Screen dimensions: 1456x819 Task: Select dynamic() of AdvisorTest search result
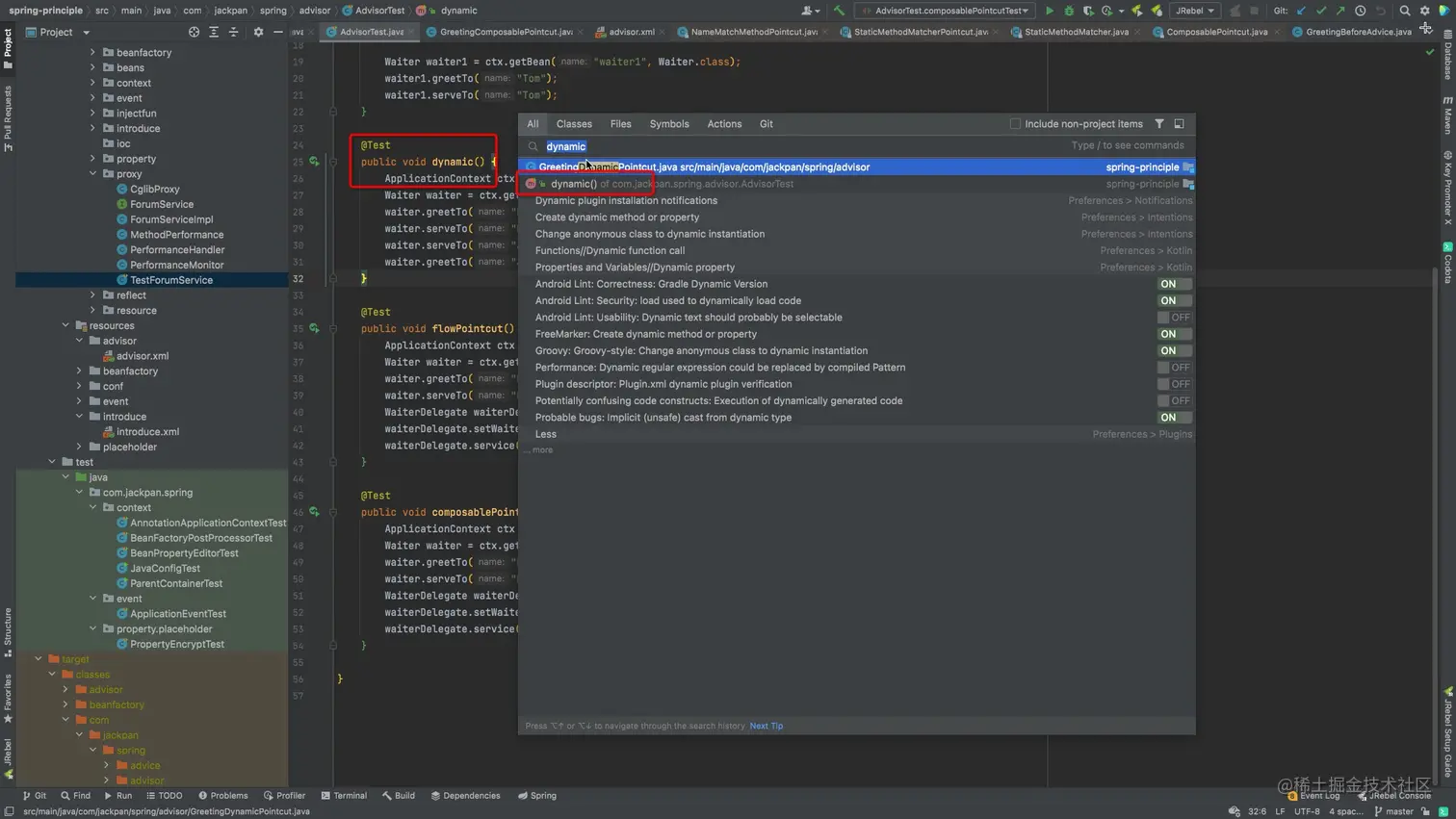click(x=857, y=184)
